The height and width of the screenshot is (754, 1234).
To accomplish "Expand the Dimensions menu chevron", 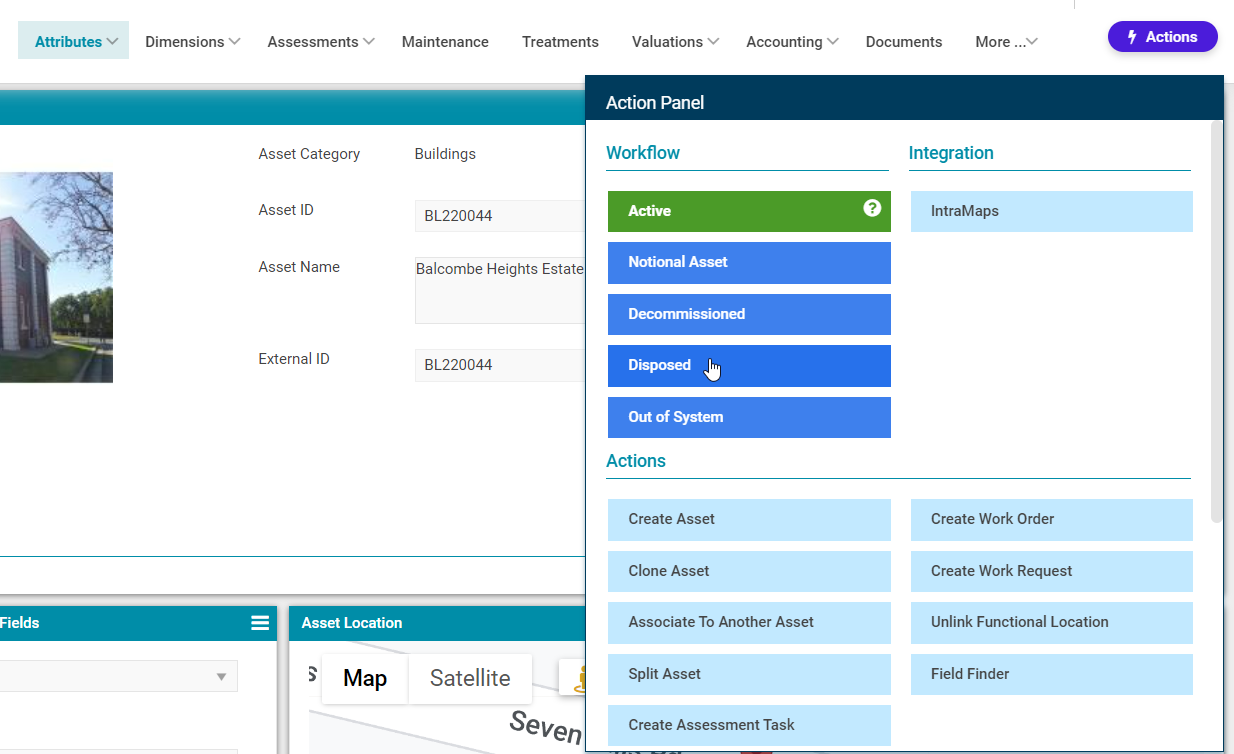I will 234,42.
